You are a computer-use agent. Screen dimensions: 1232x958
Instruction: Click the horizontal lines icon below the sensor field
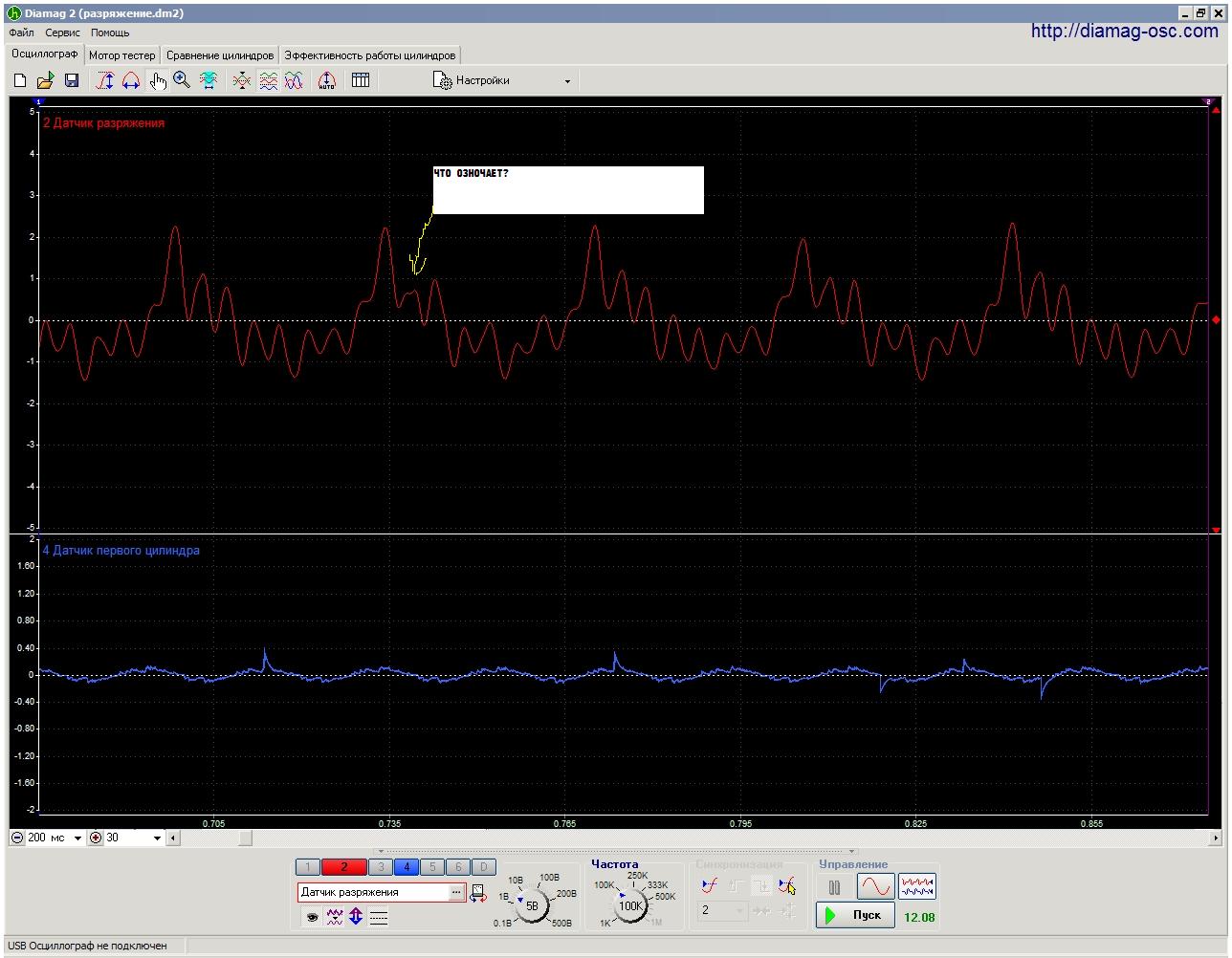[x=379, y=917]
